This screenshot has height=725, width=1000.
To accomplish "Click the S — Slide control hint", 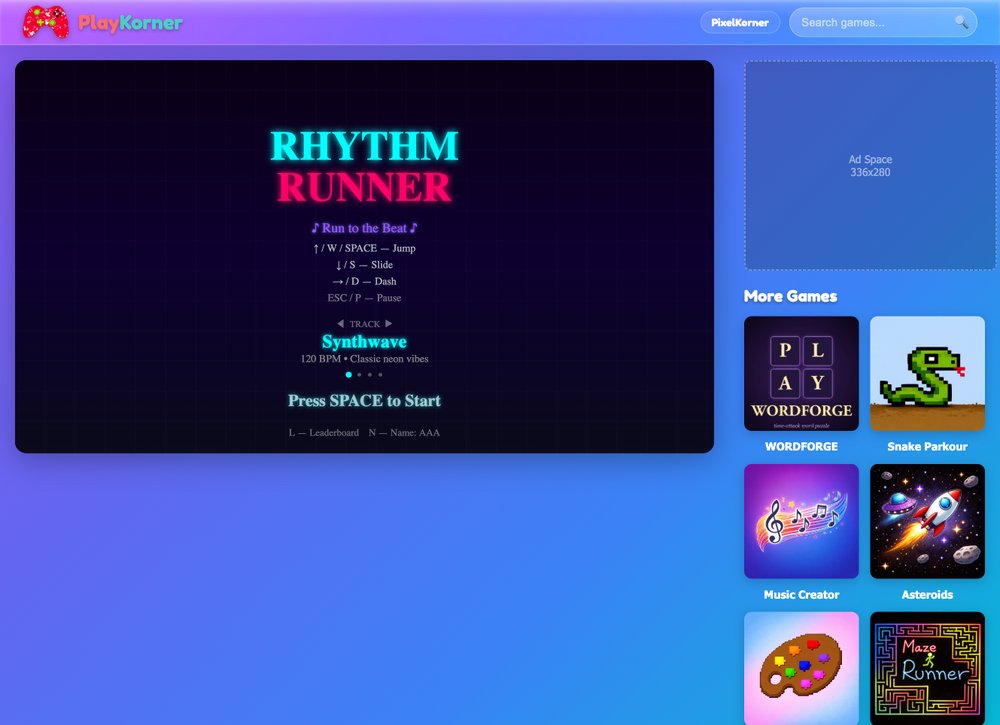I will pos(364,265).
